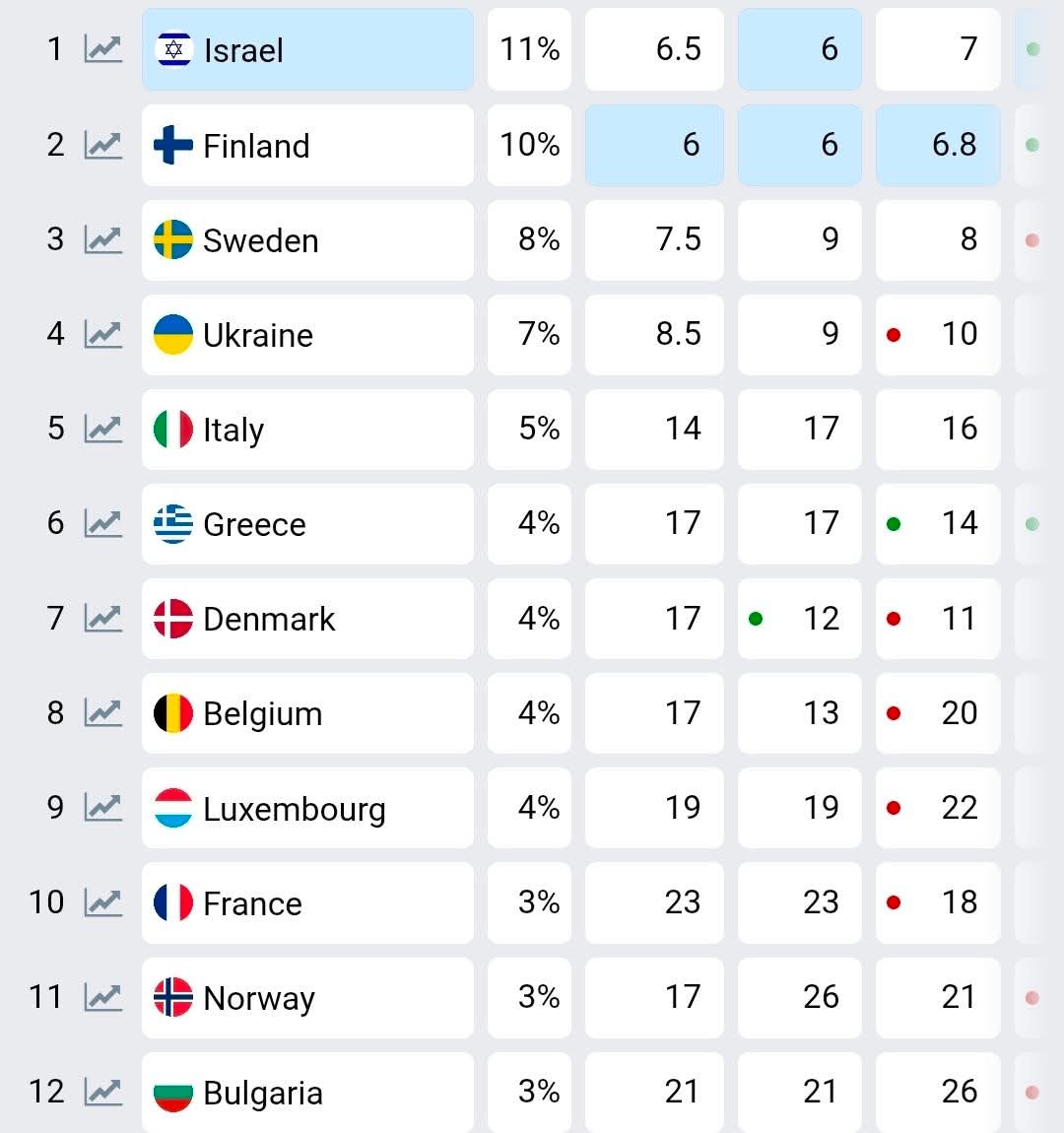This screenshot has width=1064, height=1133.
Task: Select the Finland country name
Action: point(256,146)
